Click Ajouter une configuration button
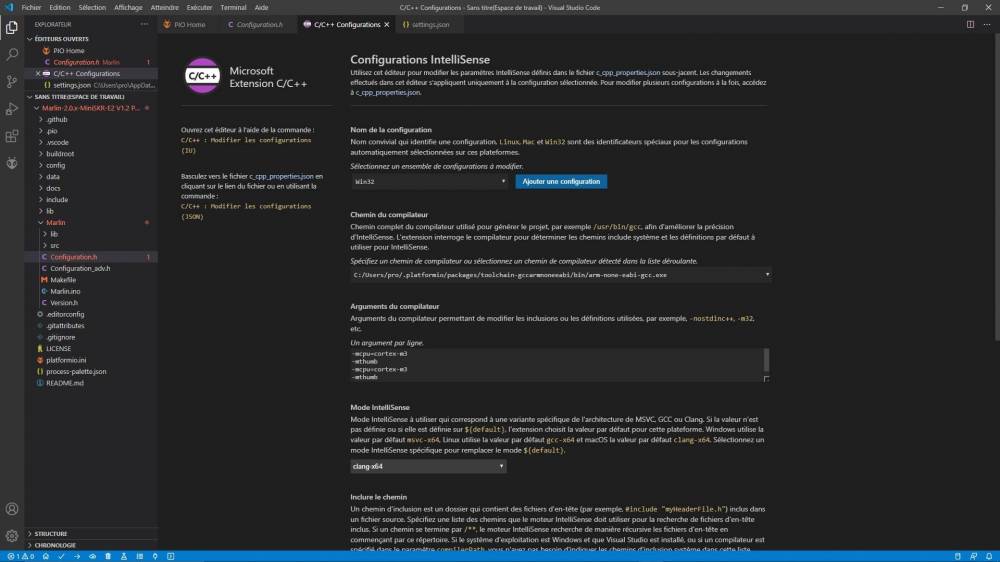The image size is (1000, 562). (x=561, y=182)
